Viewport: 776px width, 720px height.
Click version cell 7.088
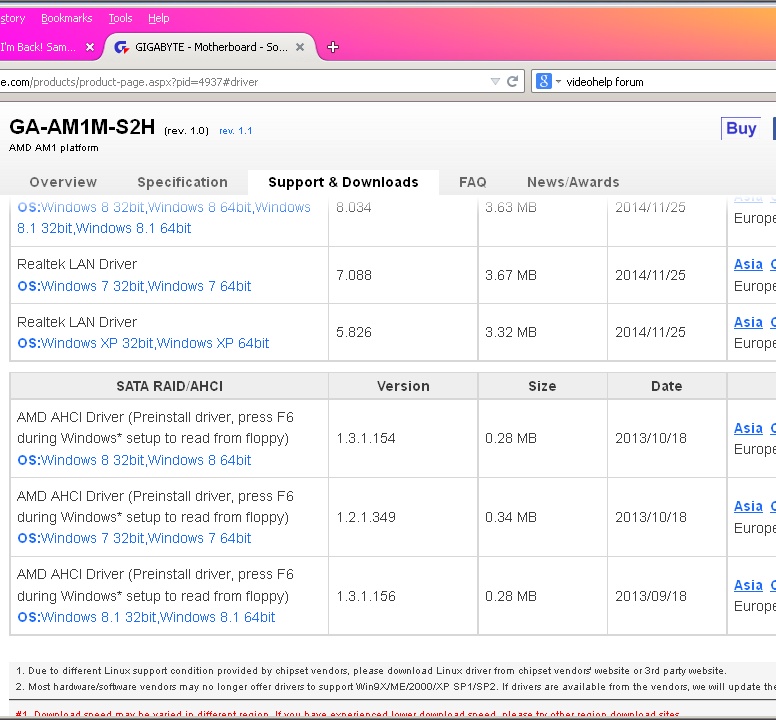[354, 275]
